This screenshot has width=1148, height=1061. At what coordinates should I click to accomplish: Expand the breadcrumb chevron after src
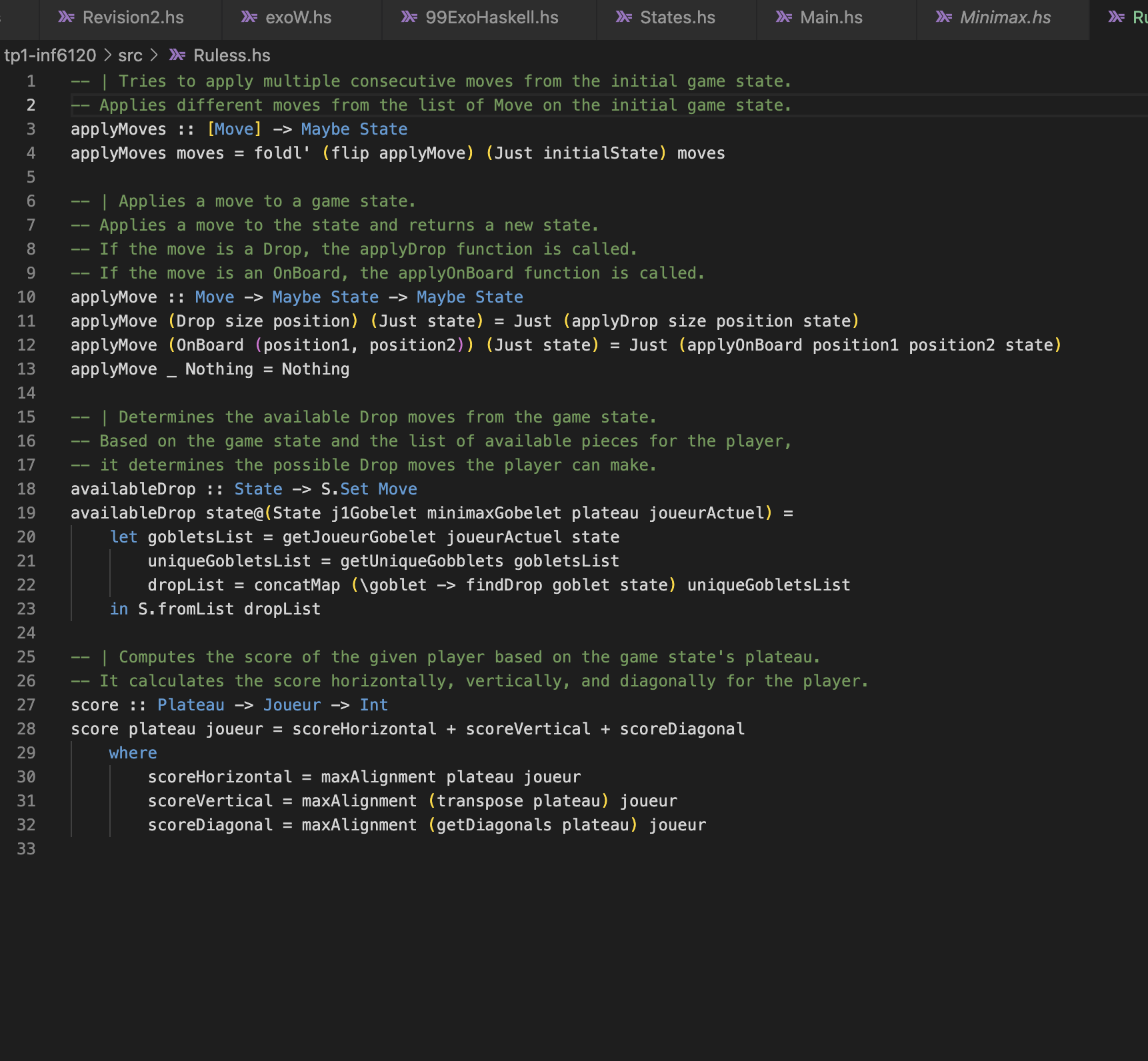pos(154,55)
